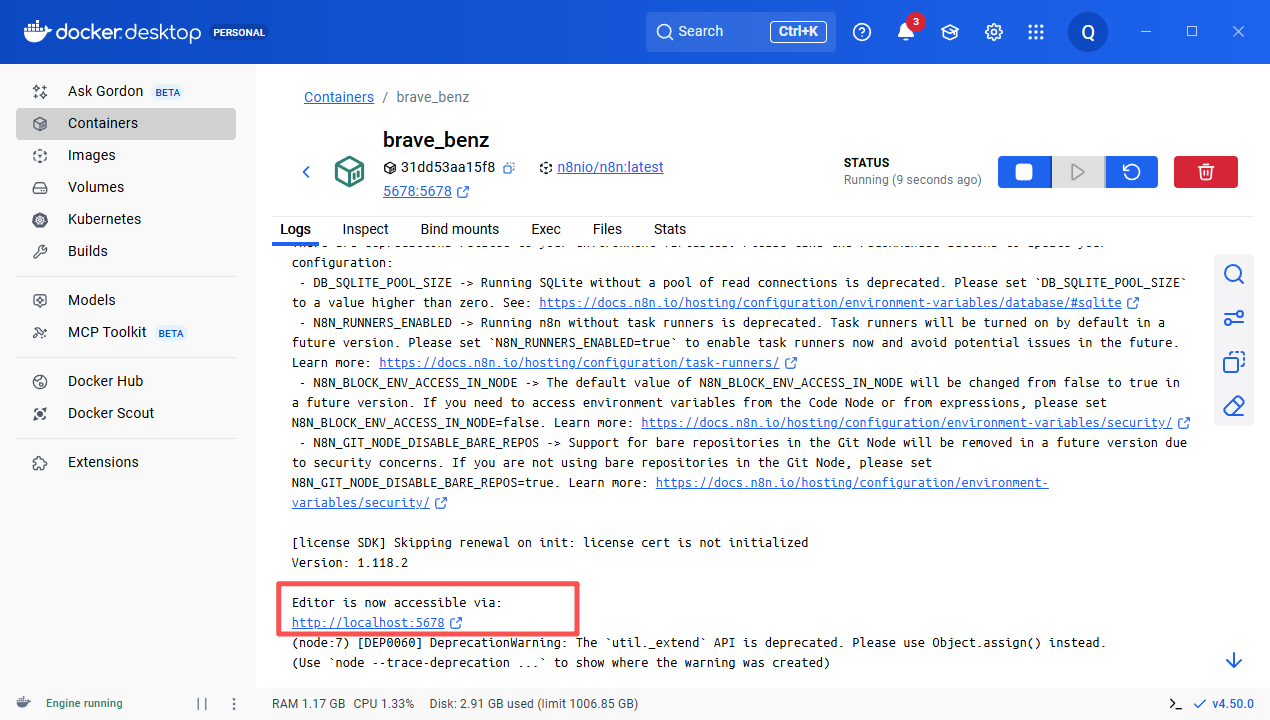The image size is (1270, 720).
Task: Delete container with red trash button
Action: pyautogui.click(x=1206, y=172)
